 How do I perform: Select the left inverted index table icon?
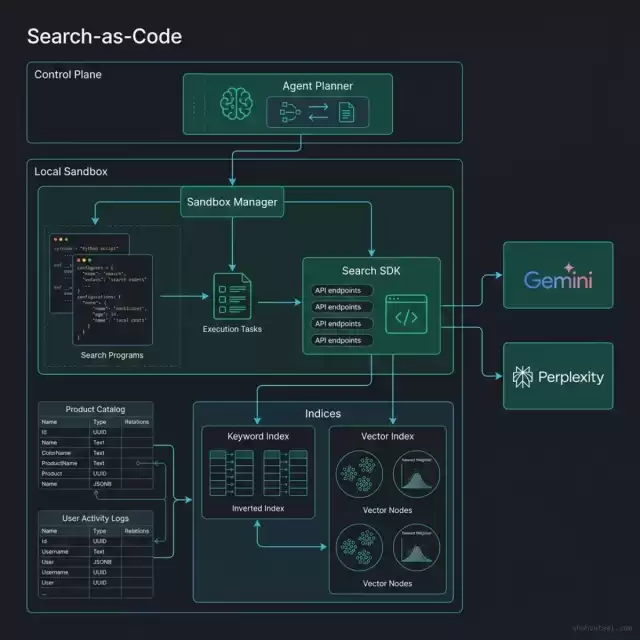231,473
